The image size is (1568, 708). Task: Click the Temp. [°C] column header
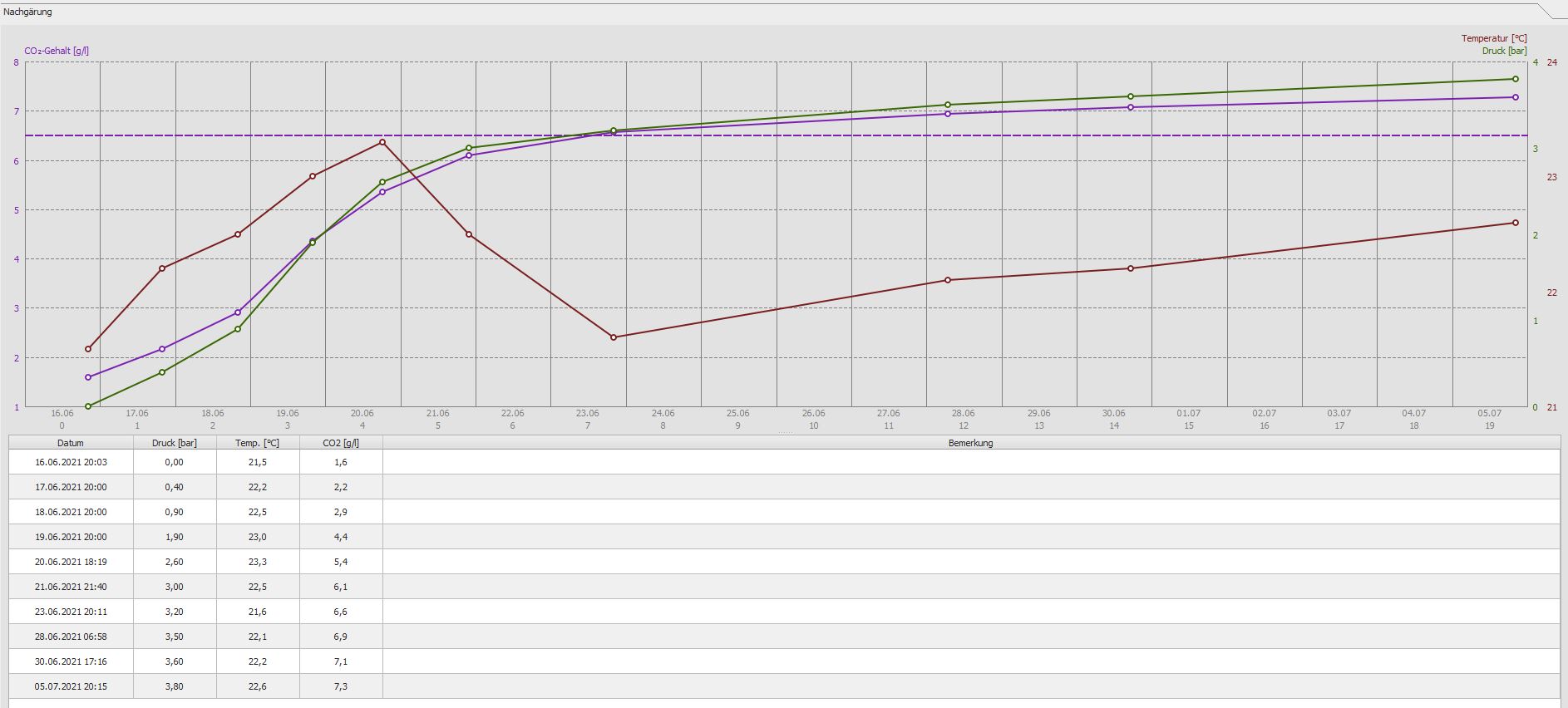[258, 443]
